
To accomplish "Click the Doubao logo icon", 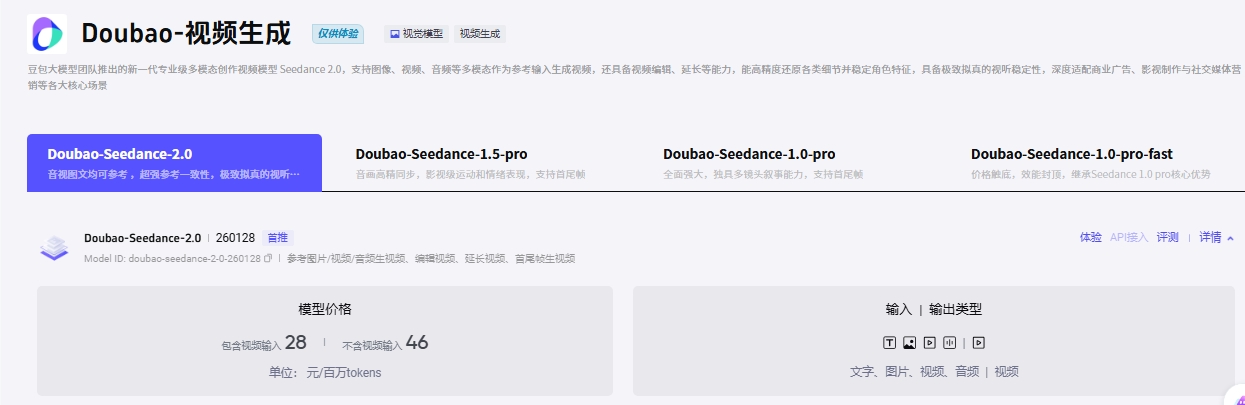I will [47, 34].
